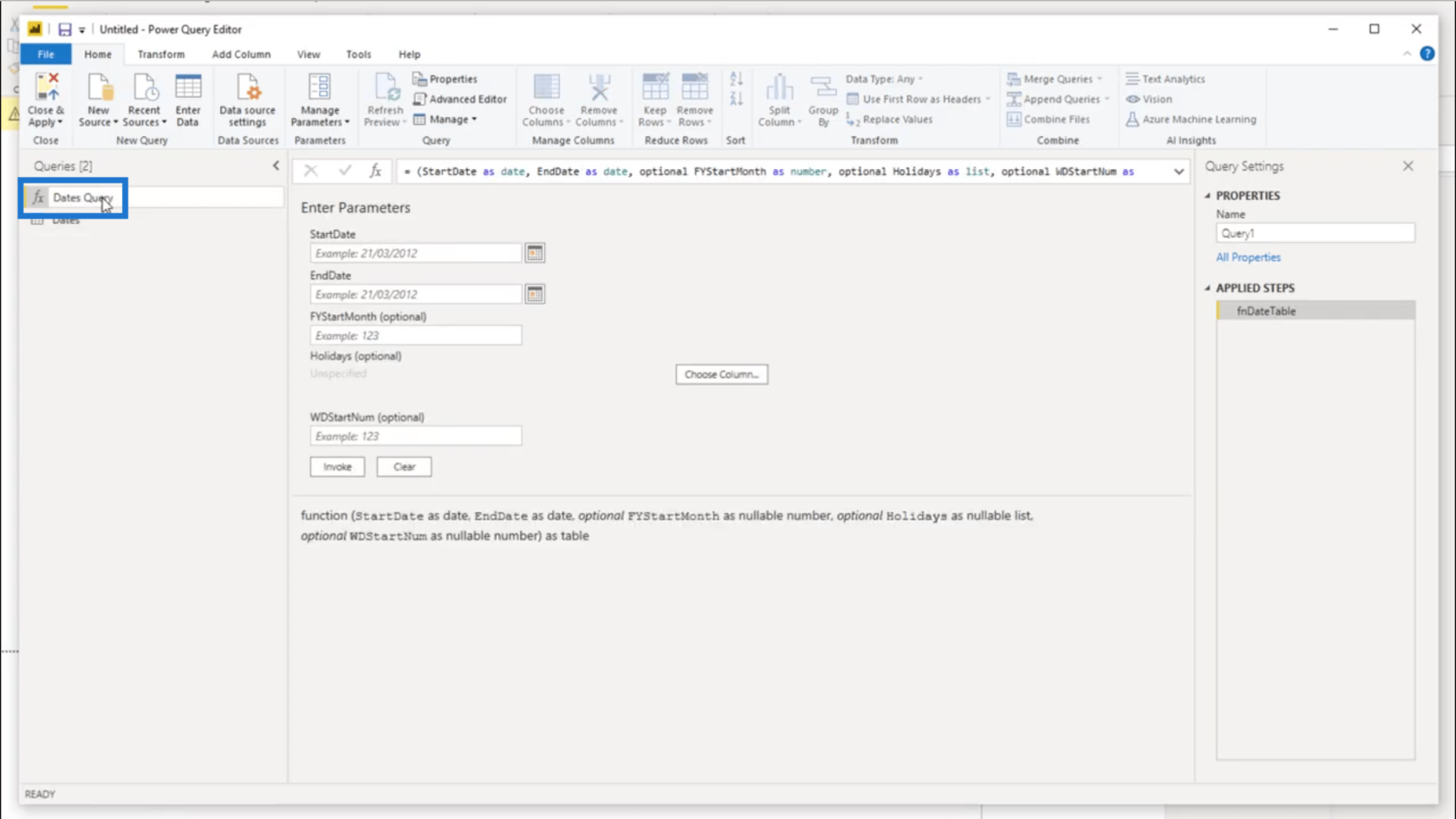Open the All Properties link
Screen dimensions: 1456x819
(x=1248, y=257)
